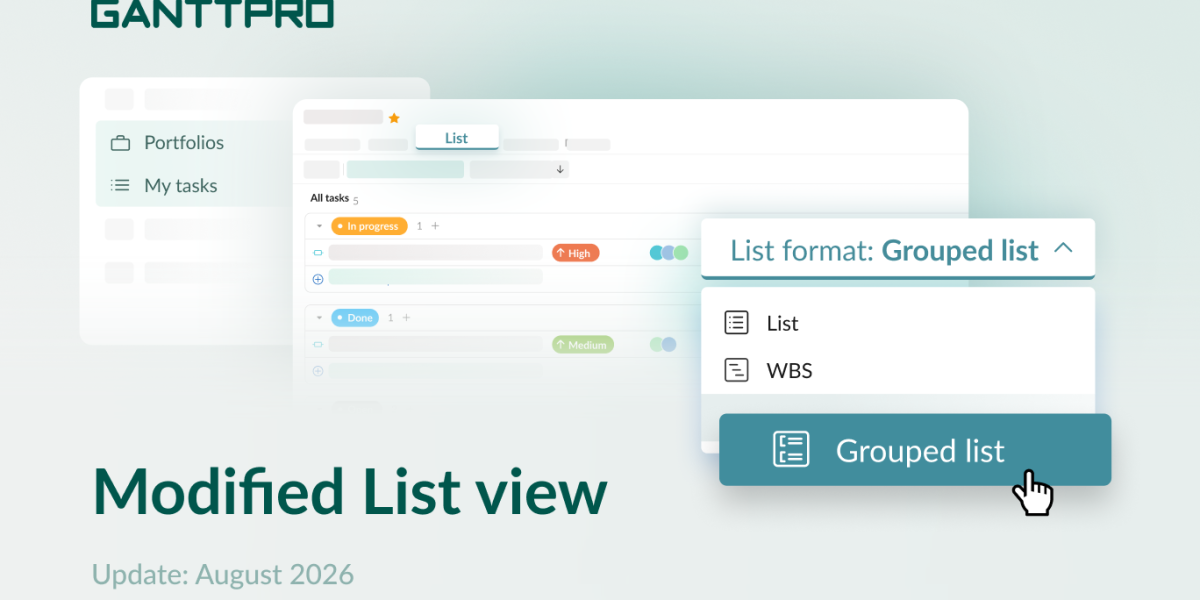Click task icon in Done row
This screenshot has width=1200, height=600.
click(318, 344)
